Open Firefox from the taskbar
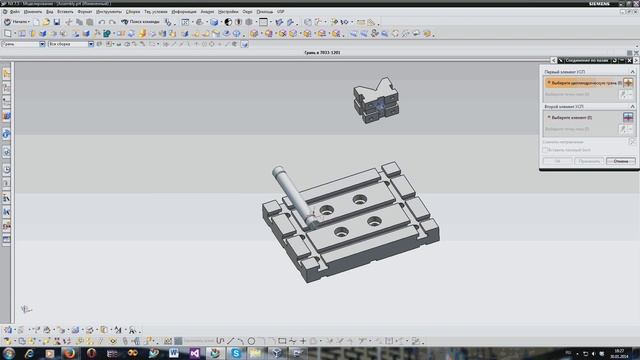Viewport: 640px width, 360px height. [x=70, y=353]
